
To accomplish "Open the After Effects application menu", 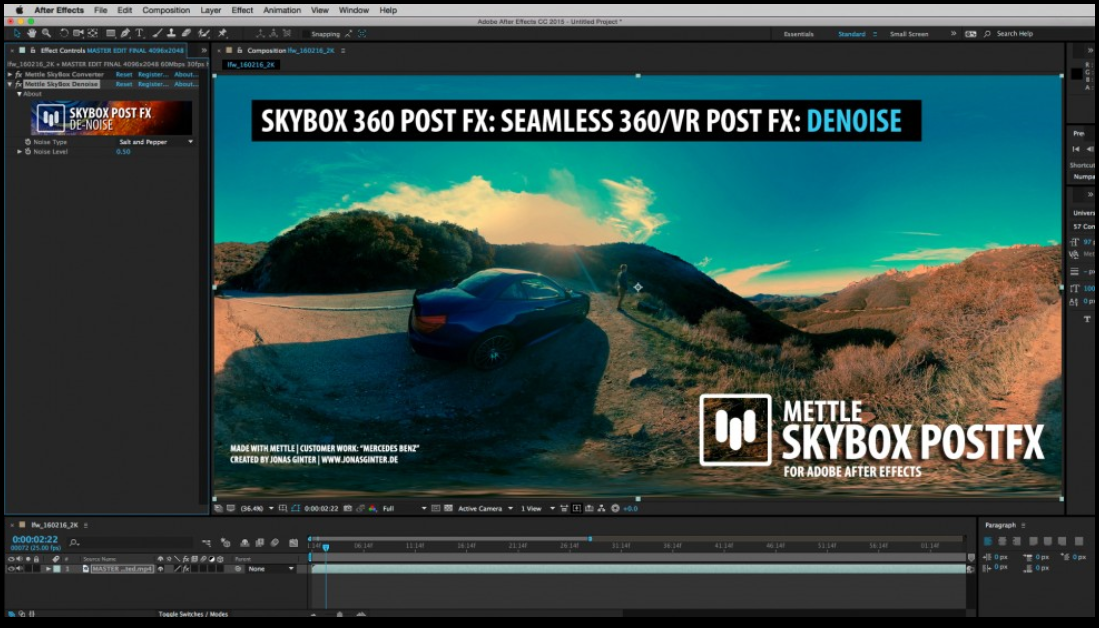I will [x=59, y=11].
